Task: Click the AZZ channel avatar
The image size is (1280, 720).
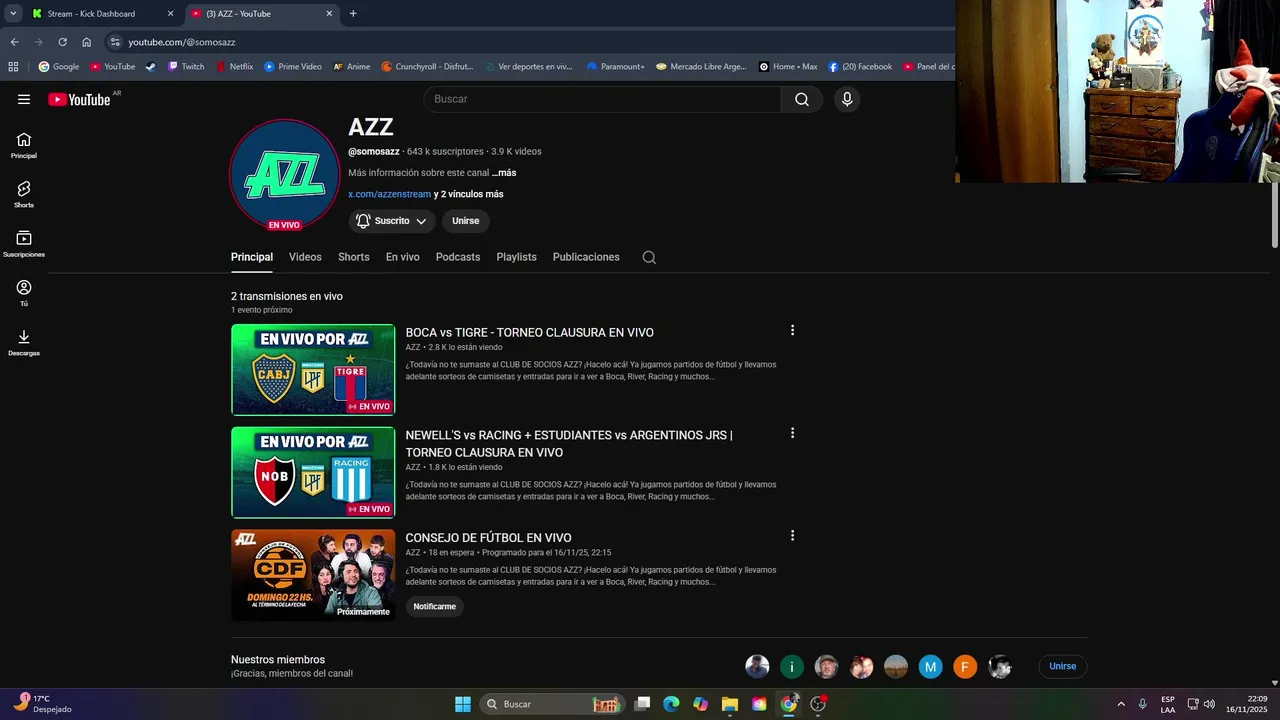Action: coord(285,175)
